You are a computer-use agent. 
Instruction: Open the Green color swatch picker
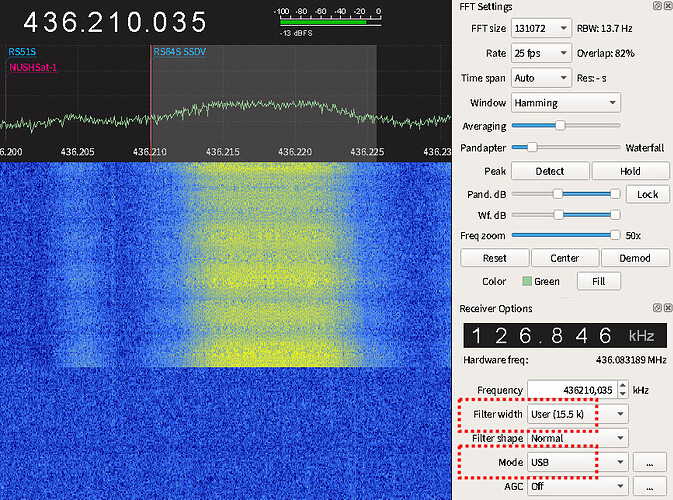[x=527, y=282]
